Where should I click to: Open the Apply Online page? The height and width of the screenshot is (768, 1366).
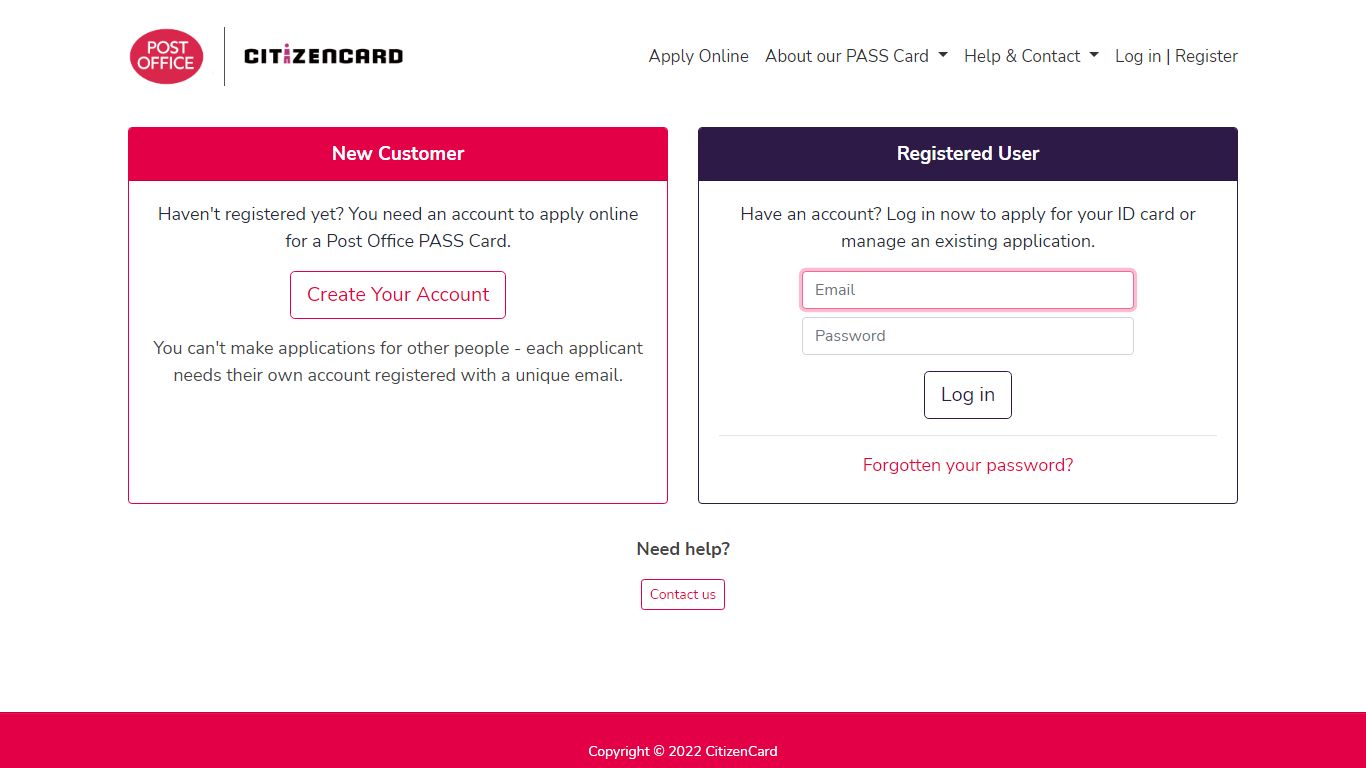tap(698, 56)
